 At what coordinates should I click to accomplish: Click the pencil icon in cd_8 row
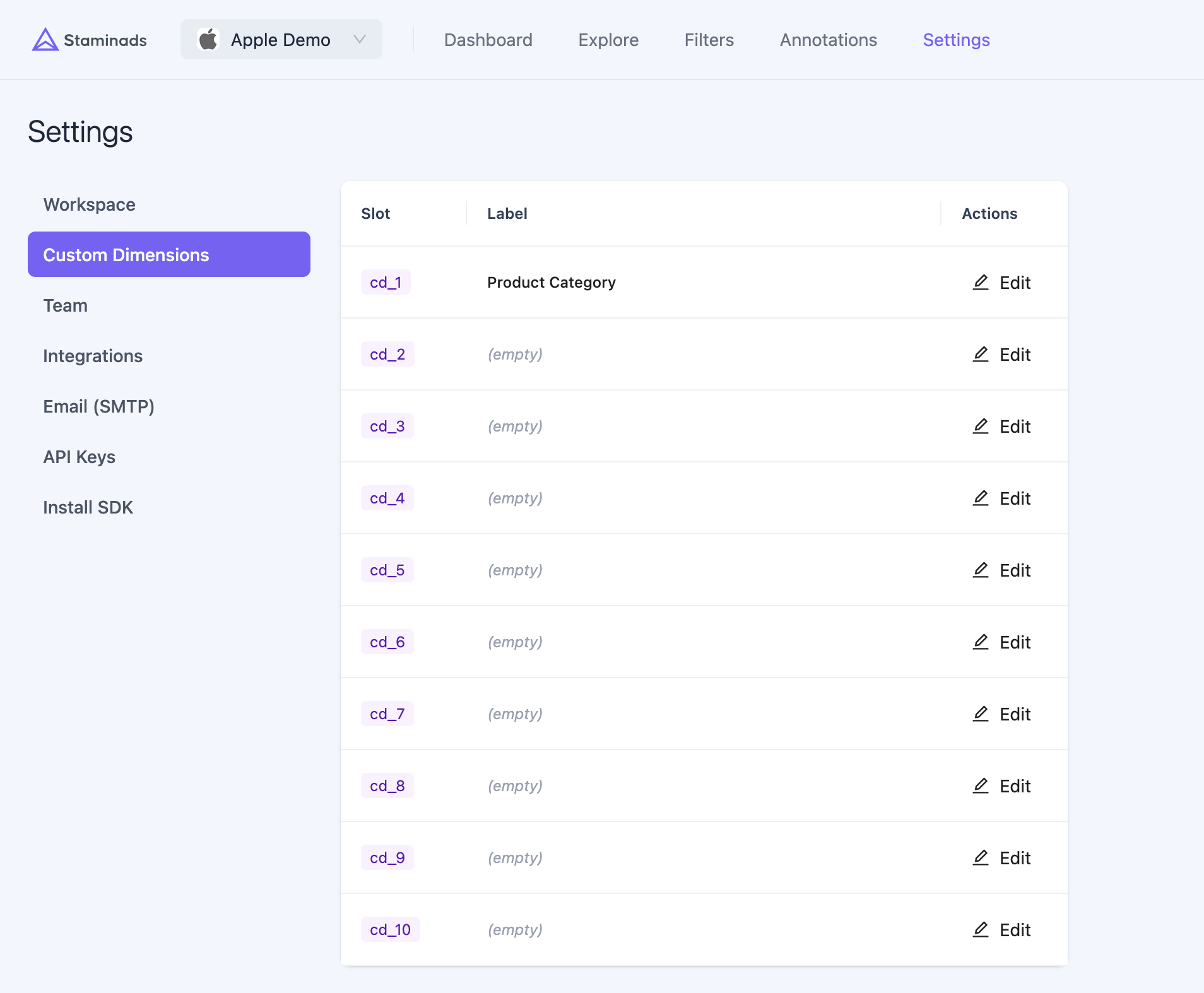[981, 785]
